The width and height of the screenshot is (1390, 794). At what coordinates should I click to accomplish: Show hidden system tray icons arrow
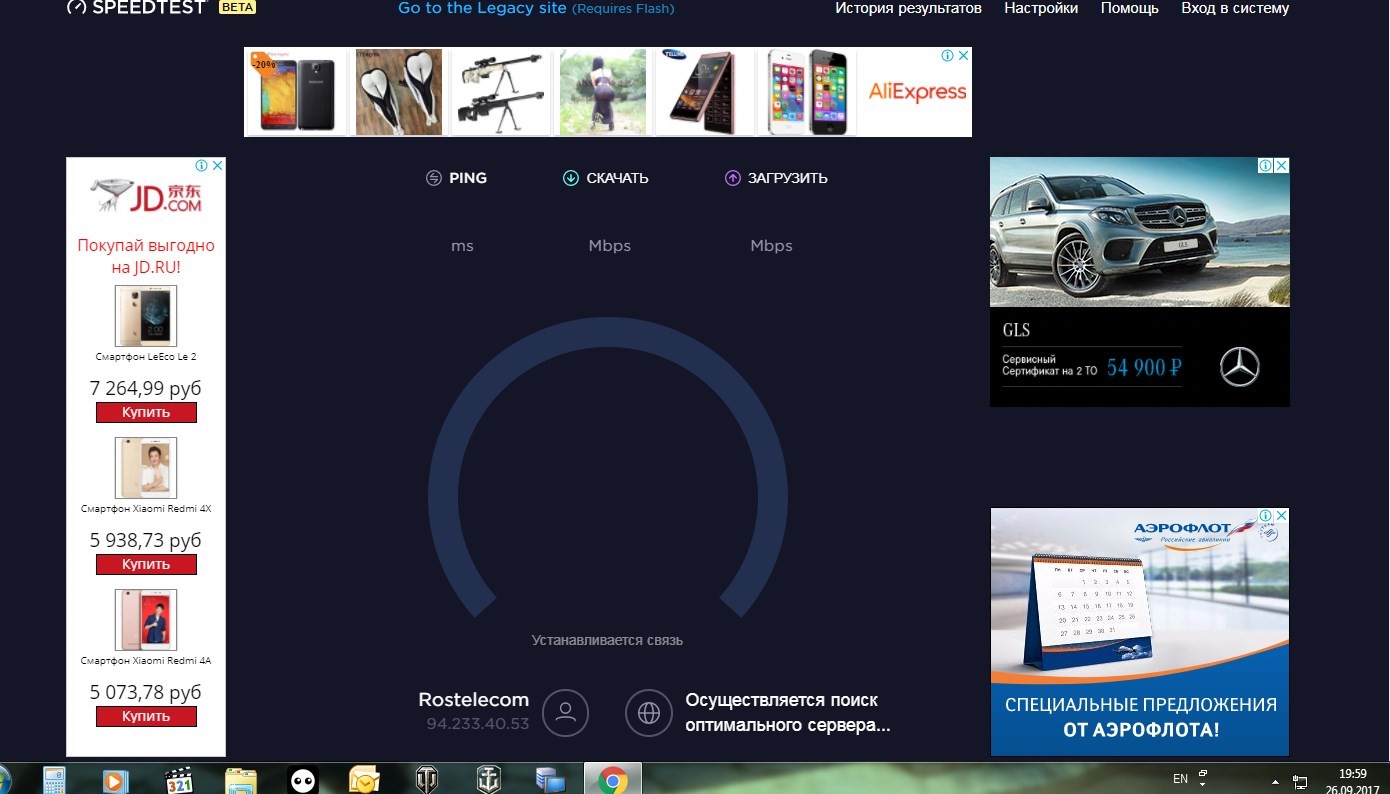(x=1275, y=780)
